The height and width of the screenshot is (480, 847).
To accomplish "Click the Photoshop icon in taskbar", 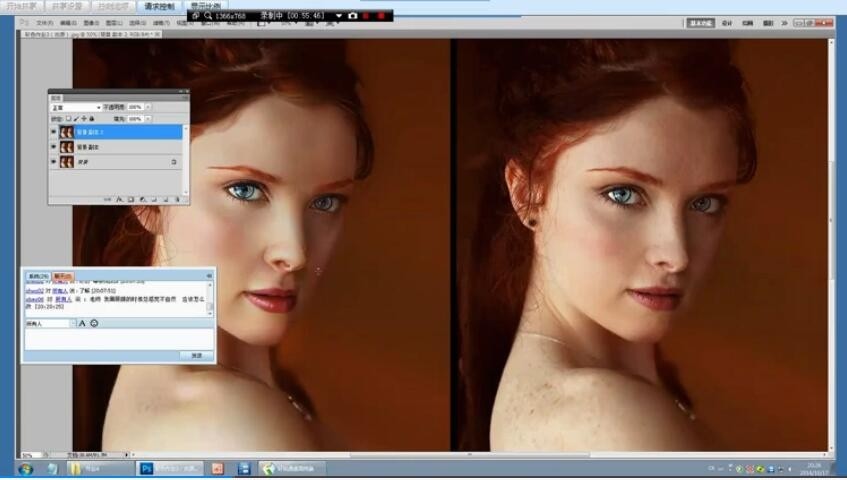I will [x=146, y=468].
